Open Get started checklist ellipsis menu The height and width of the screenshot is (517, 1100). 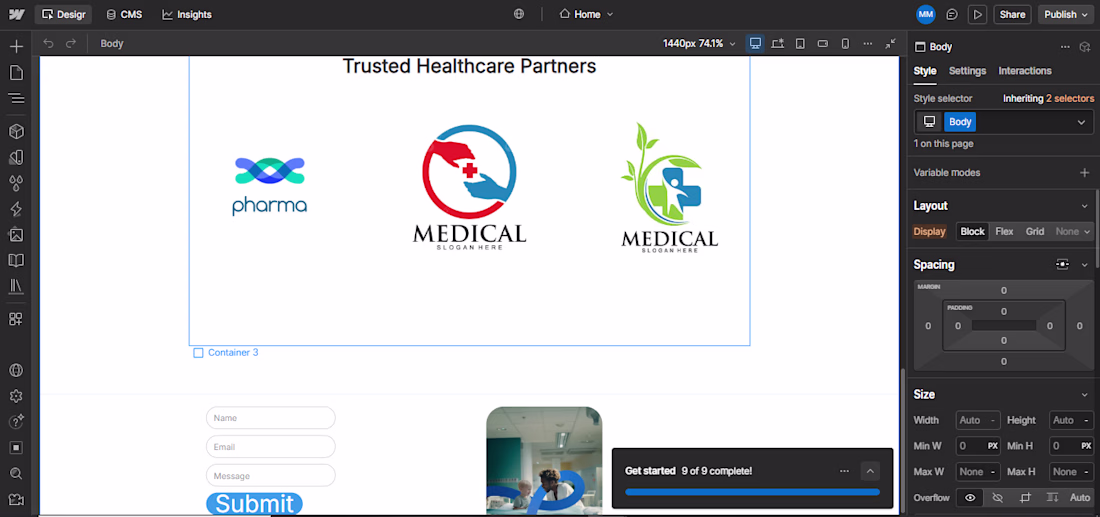tap(845, 471)
